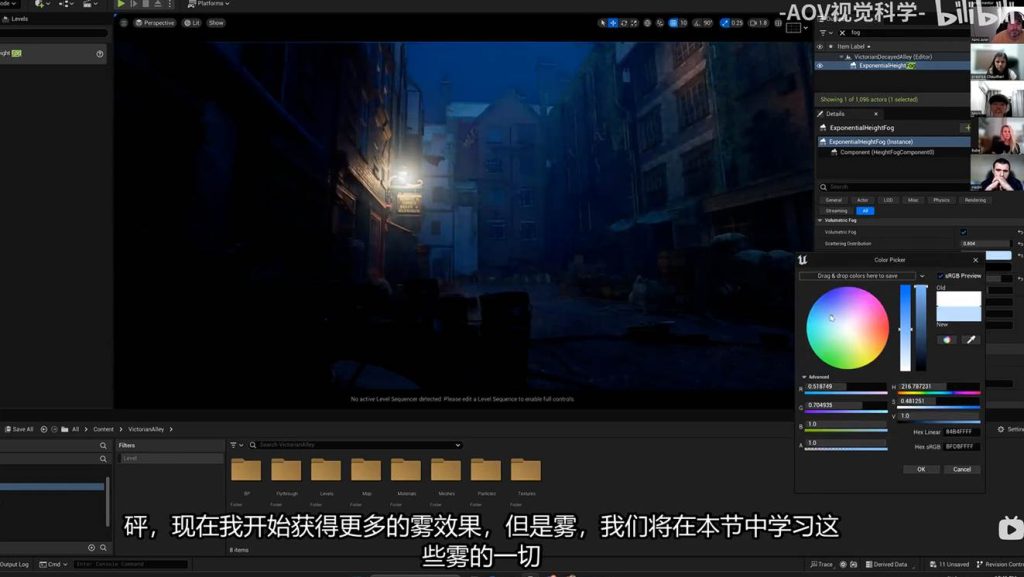Click the Add component plus button in Details

[966, 128]
